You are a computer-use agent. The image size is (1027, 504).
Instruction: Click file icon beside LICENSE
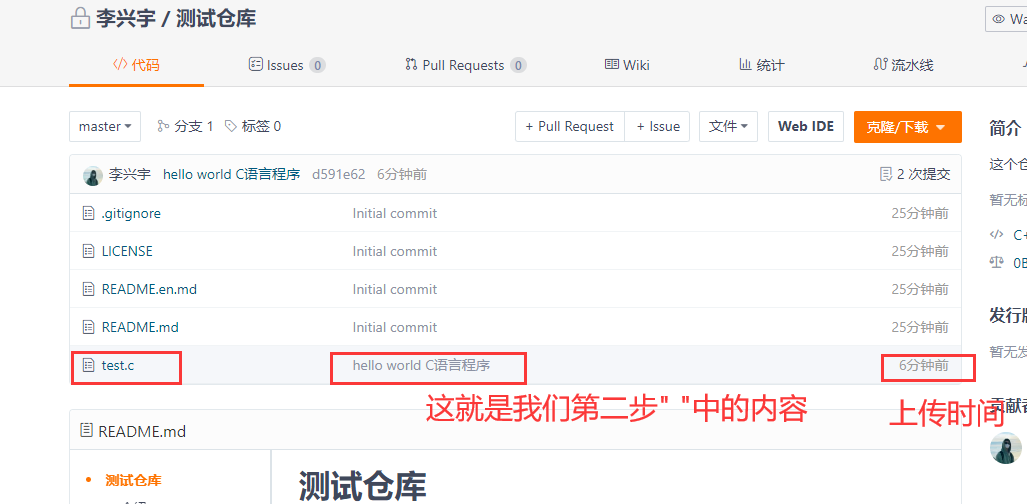pyautogui.click(x=88, y=251)
